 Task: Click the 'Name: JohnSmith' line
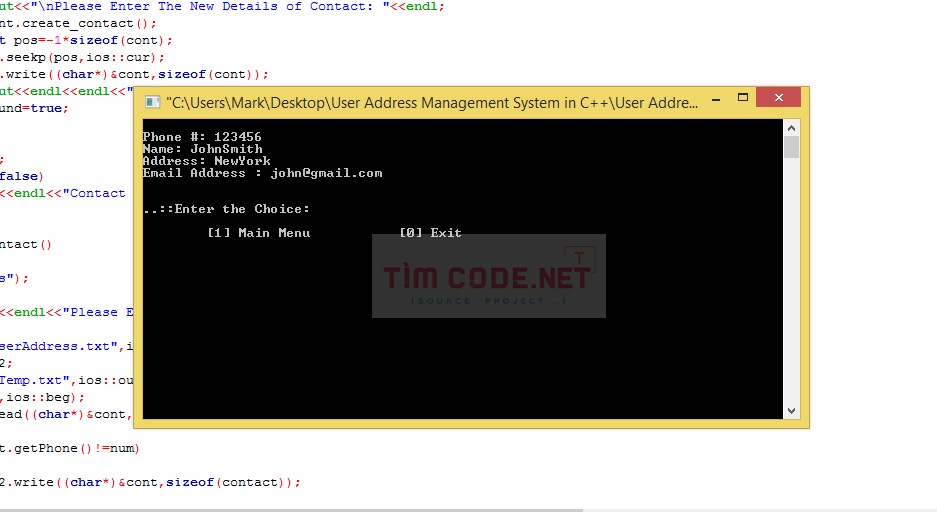click(x=203, y=149)
